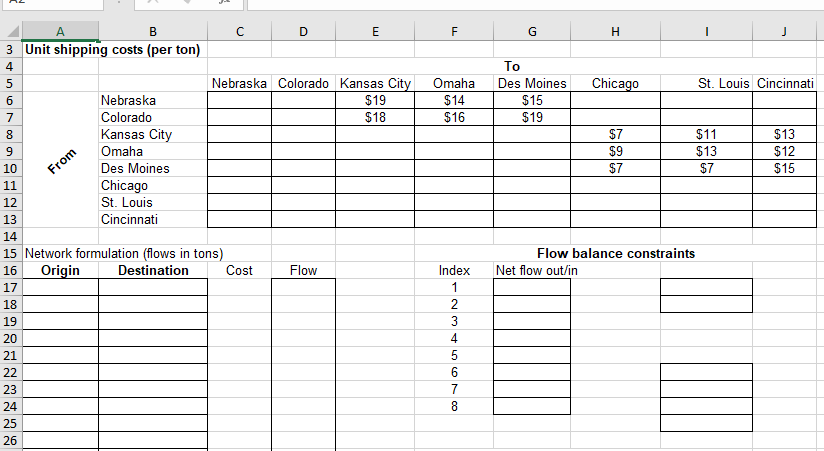This screenshot has width=824, height=451.
Task: Select the $7 Des Moines to Chicago cell
Action: click(615, 168)
